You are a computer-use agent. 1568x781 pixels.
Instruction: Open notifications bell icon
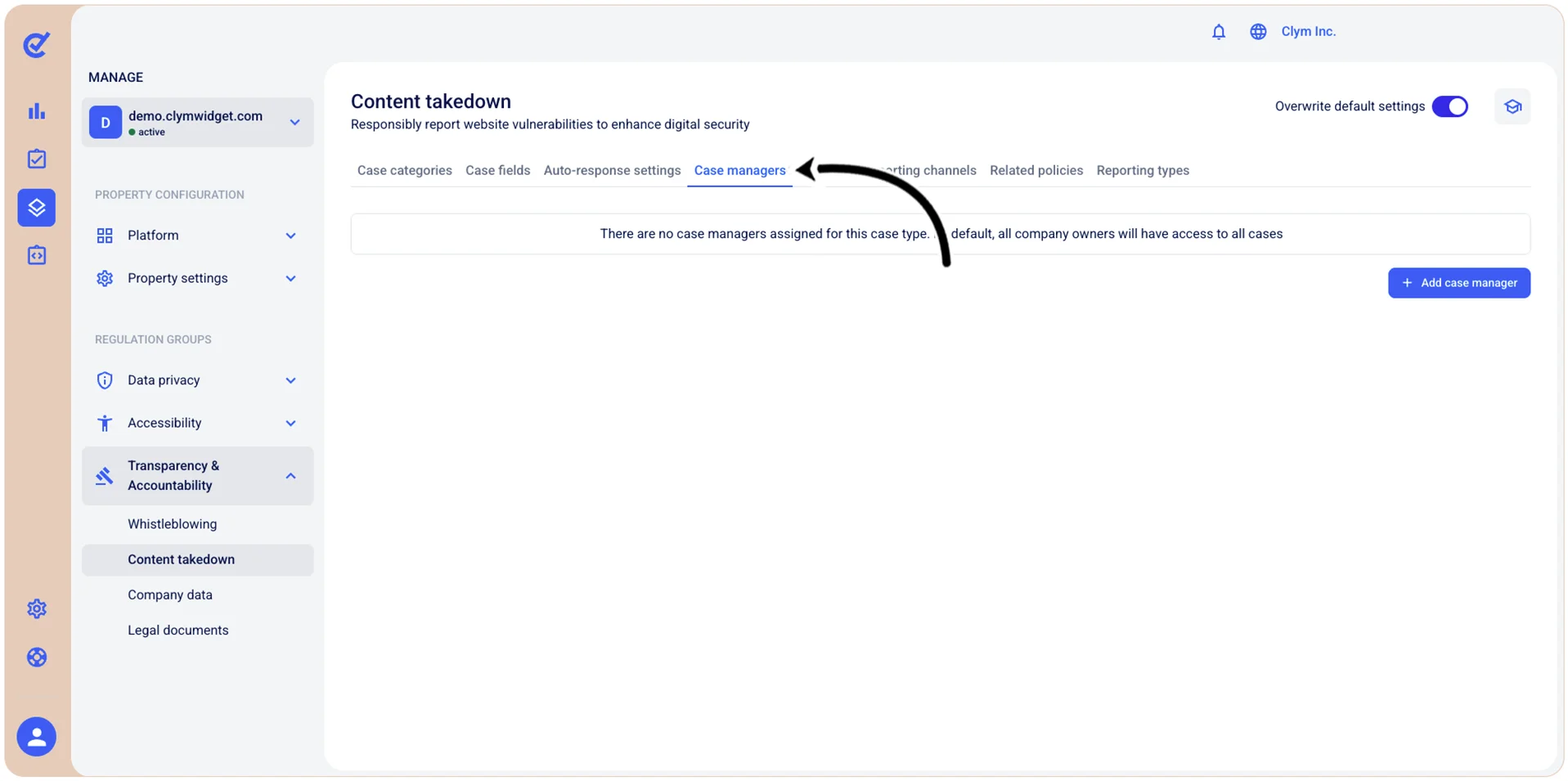tap(1219, 32)
